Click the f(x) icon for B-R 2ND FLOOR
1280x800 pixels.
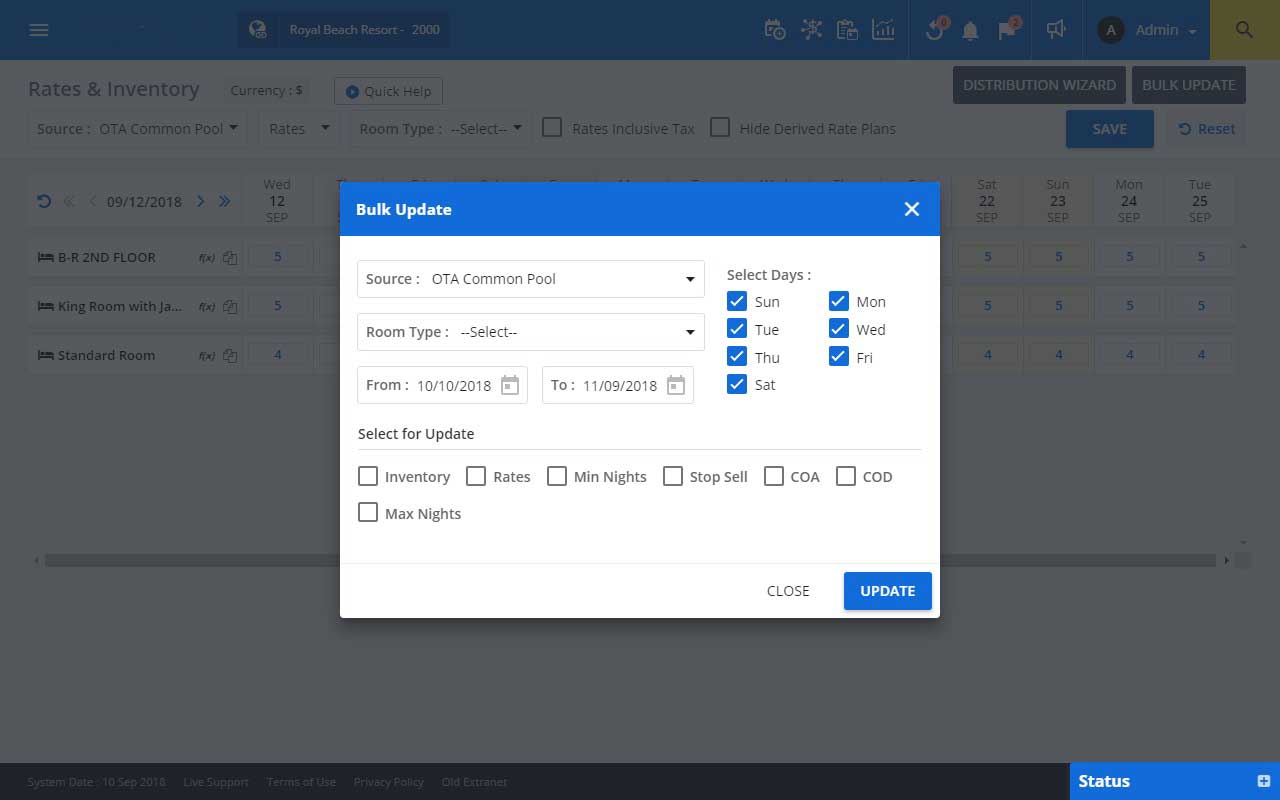pos(207,257)
